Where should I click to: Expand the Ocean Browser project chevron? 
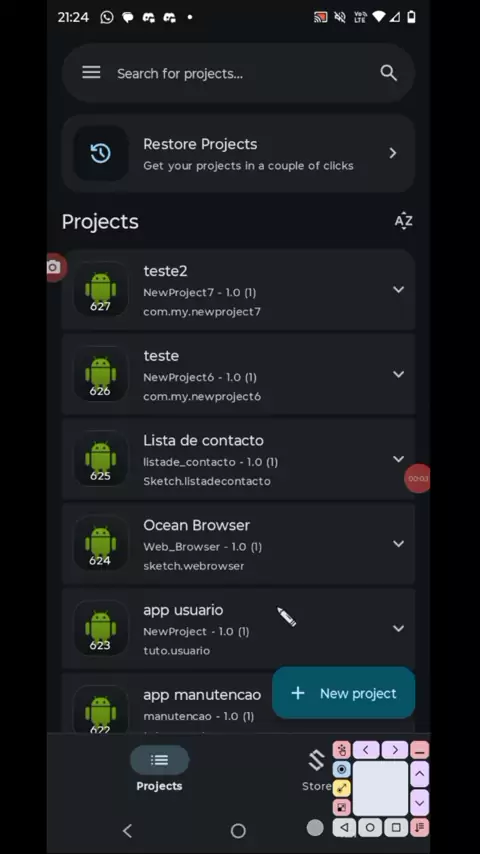point(398,544)
